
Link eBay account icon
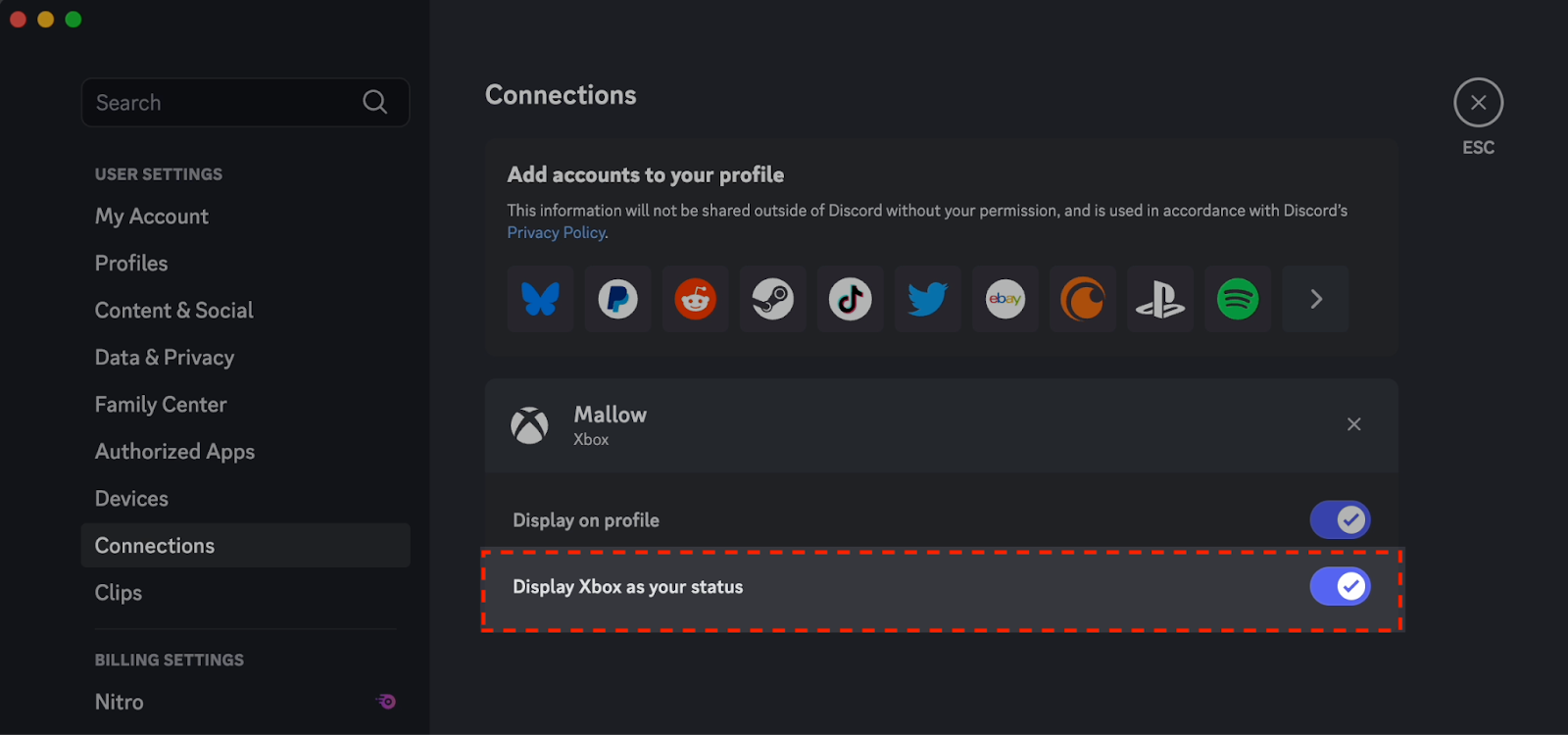pyautogui.click(x=1005, y=299)
